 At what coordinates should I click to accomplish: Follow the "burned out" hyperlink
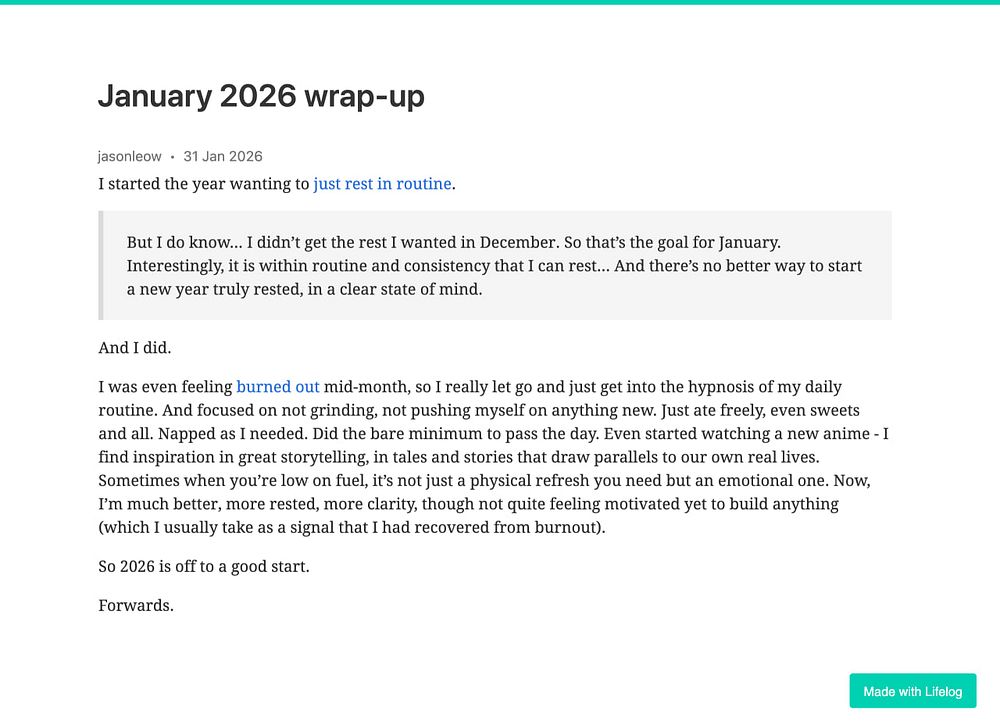[x=278, y=387]
